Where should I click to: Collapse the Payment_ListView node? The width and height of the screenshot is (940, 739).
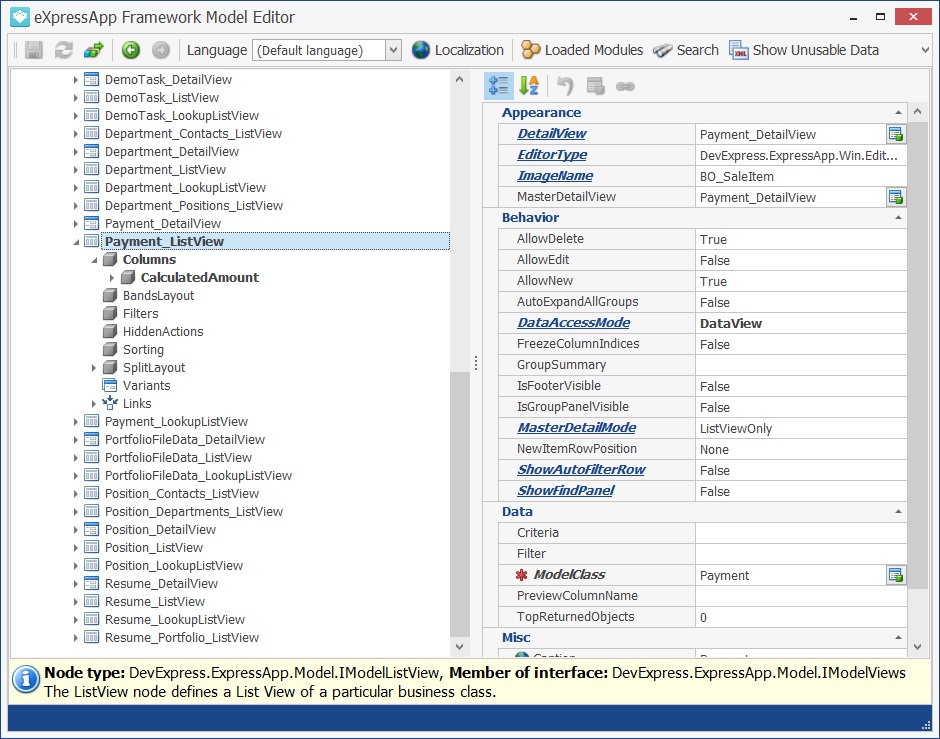[76, 242]
